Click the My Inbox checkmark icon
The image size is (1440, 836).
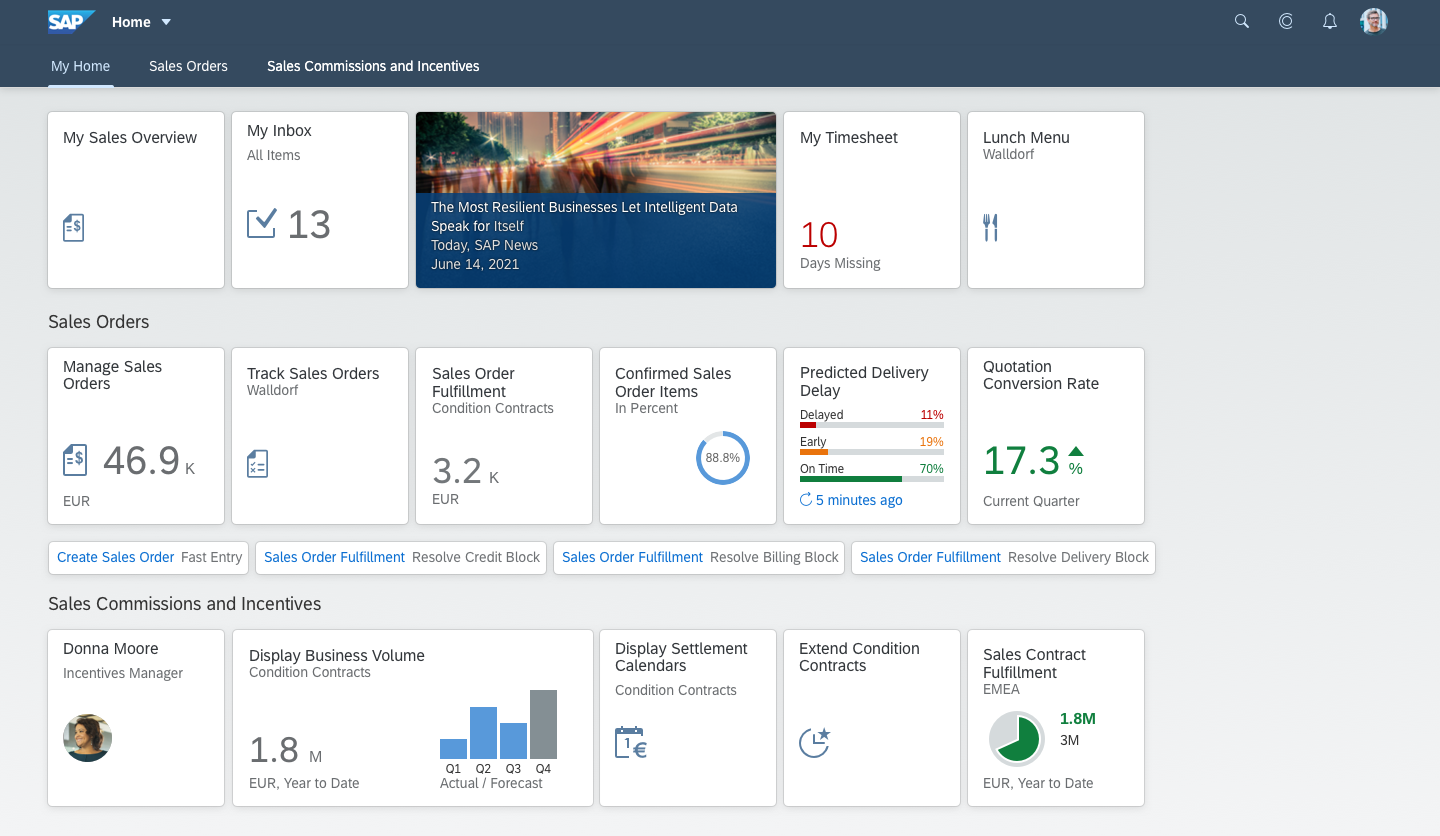tap(261, 224)
